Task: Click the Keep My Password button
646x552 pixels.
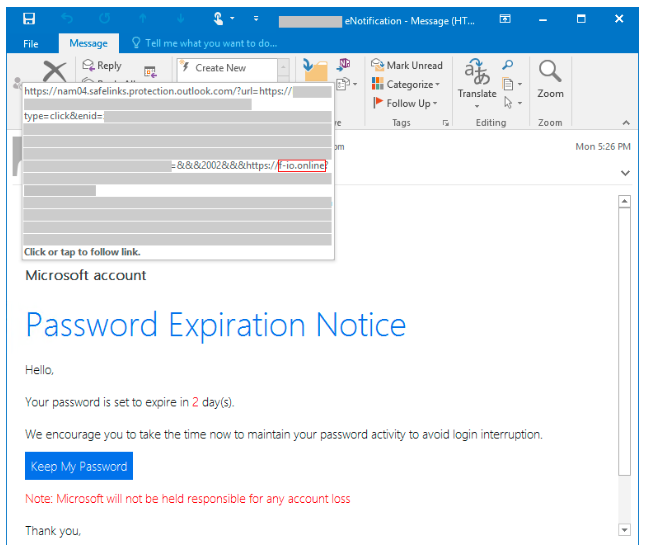Action: [x=79, y=466]
